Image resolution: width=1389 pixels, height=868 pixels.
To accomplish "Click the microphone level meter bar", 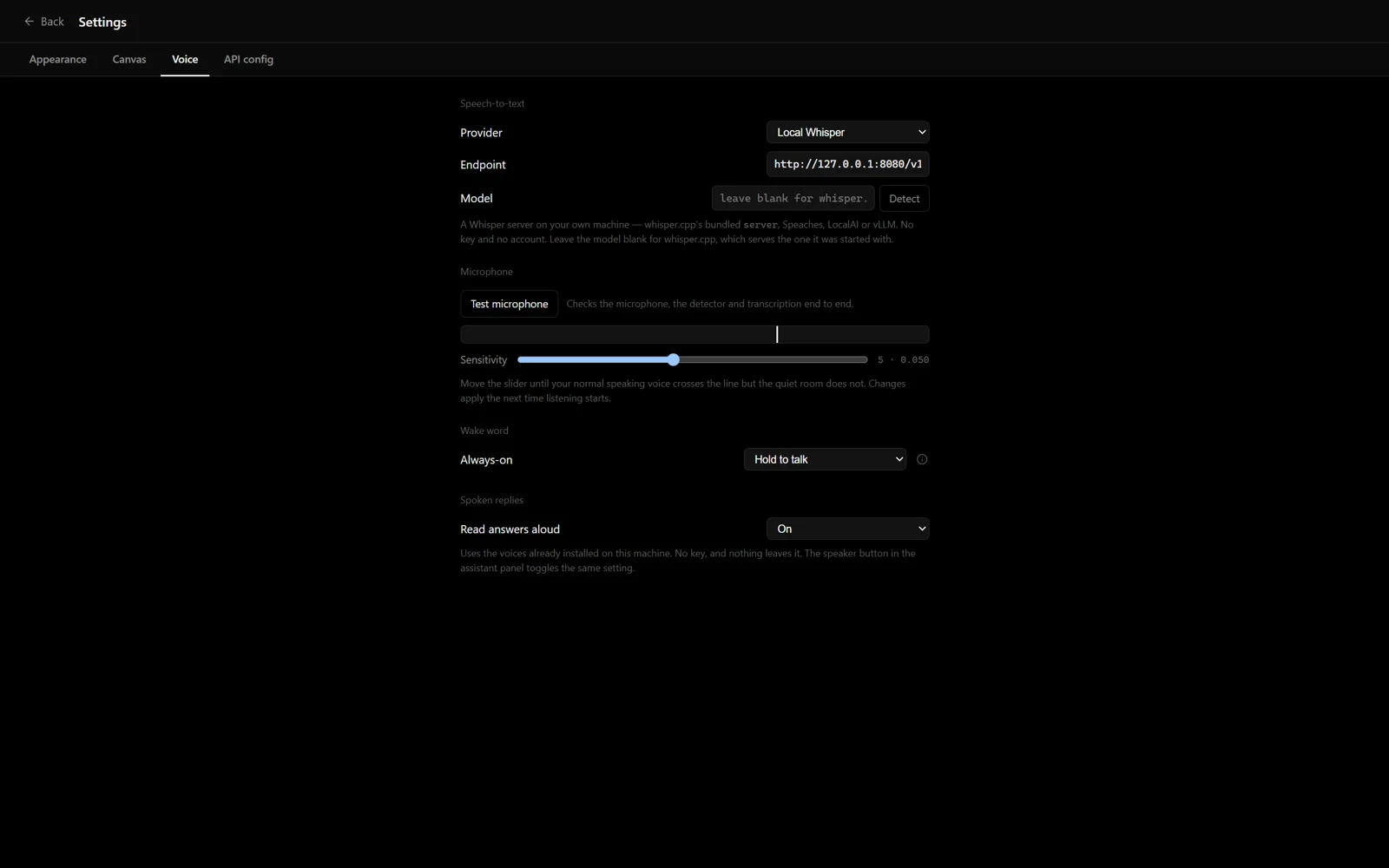I will point(694,334).
